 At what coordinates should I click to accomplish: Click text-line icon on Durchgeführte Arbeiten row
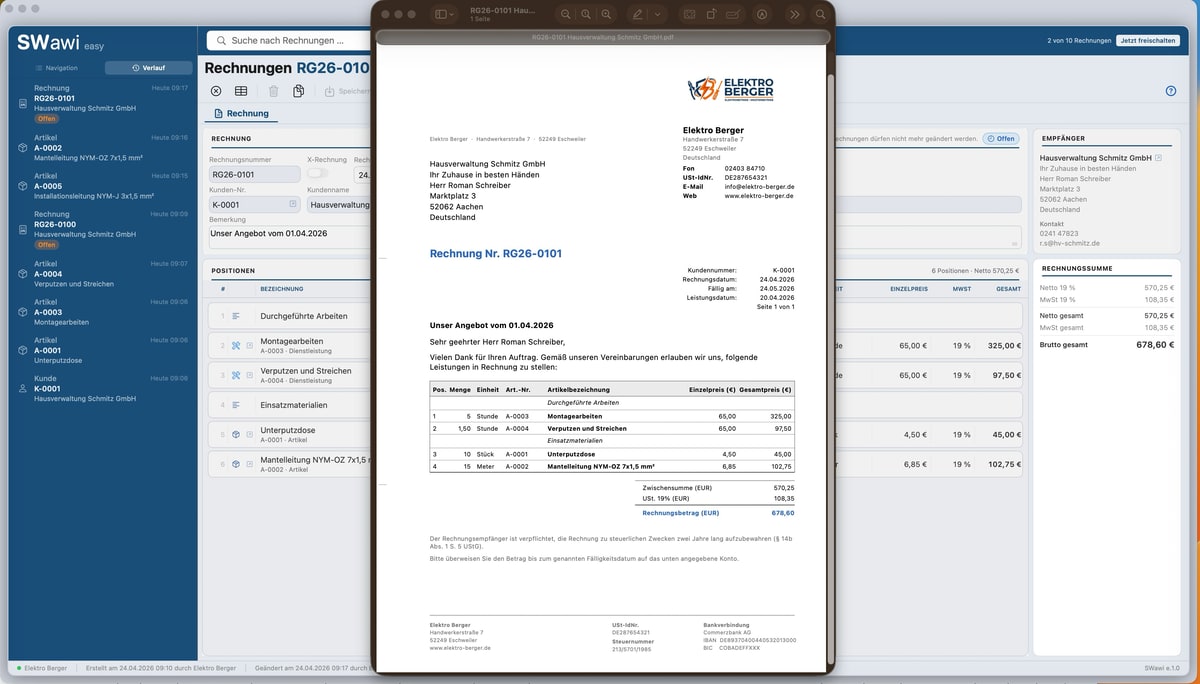click(x=237, y=316)
